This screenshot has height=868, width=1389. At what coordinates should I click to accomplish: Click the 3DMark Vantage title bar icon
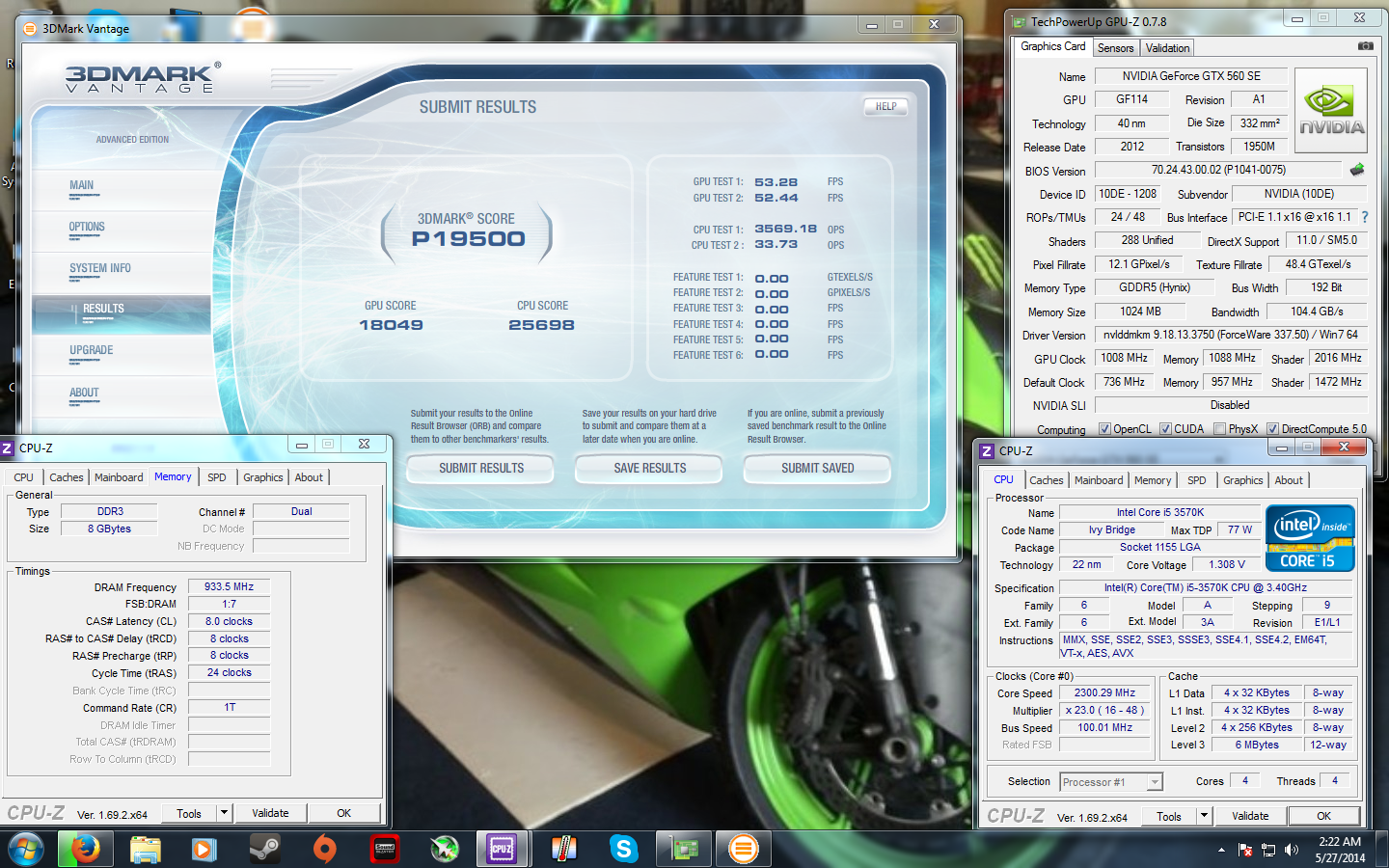(x=30, y=29)
